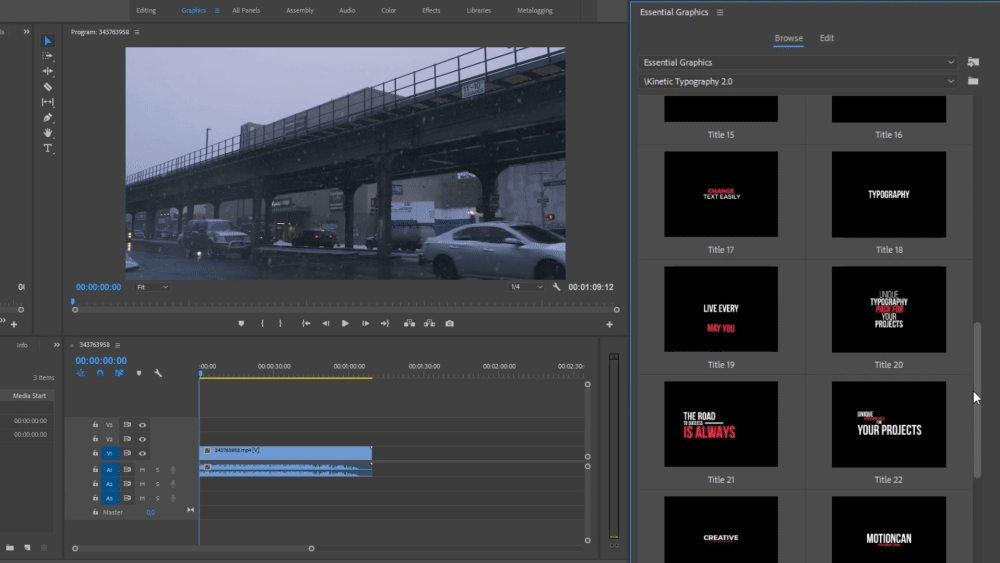Mute audio track A1
The height and width of the screenshot is (563, 1000).
tap(142, 470)
